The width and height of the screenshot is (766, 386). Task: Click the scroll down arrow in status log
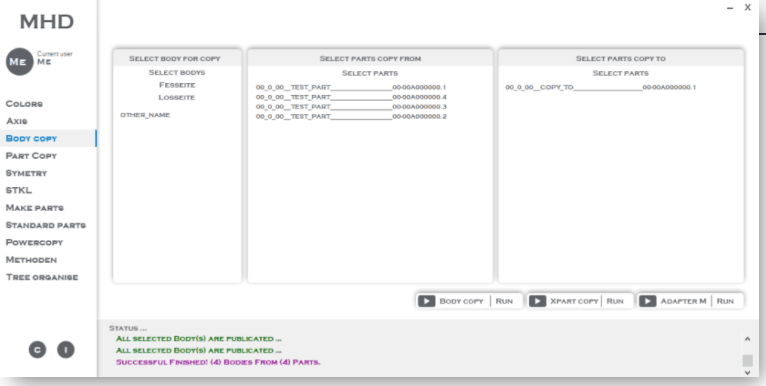747,372
